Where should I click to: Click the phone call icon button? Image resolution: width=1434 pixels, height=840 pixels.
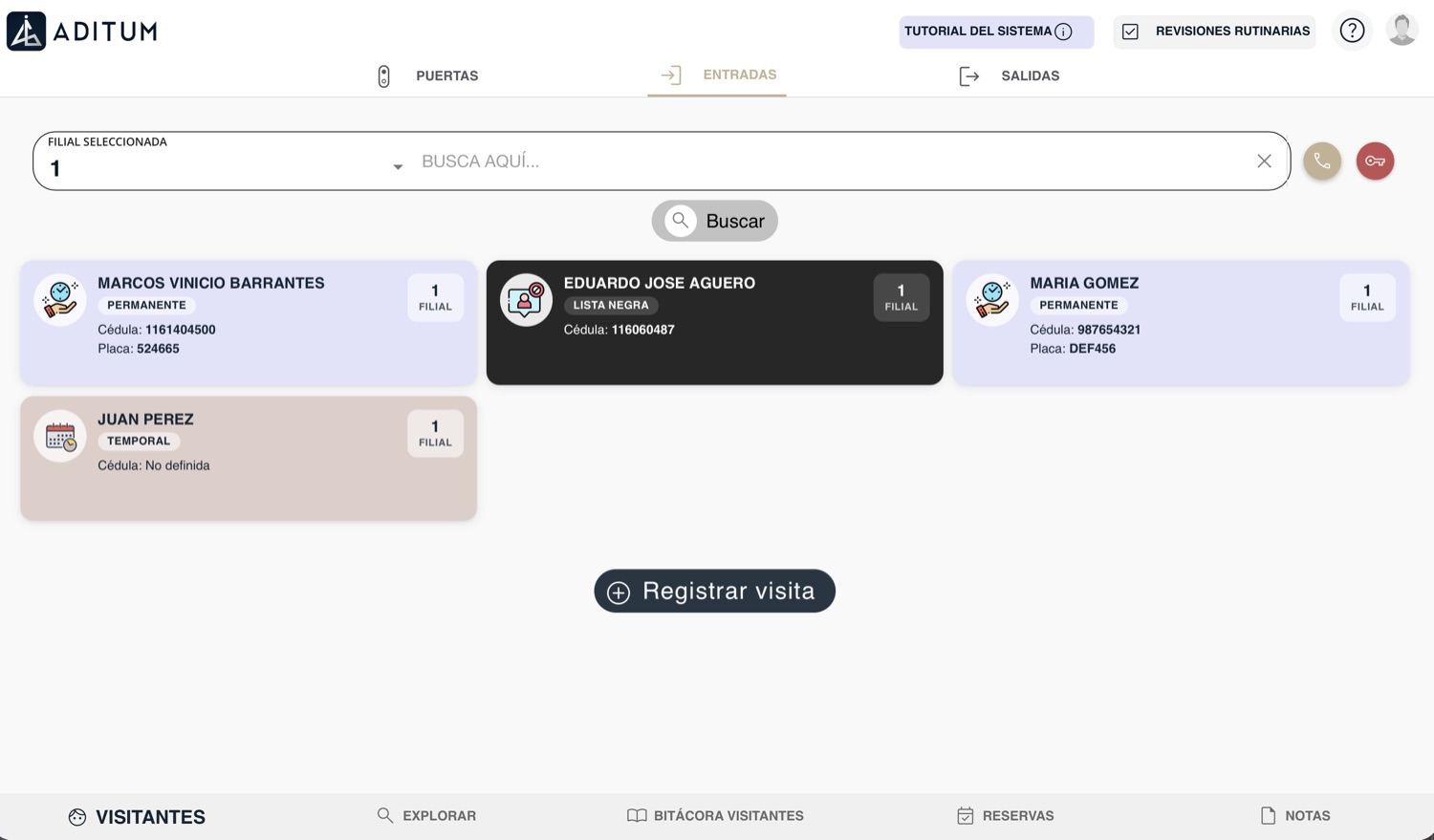1322,161
